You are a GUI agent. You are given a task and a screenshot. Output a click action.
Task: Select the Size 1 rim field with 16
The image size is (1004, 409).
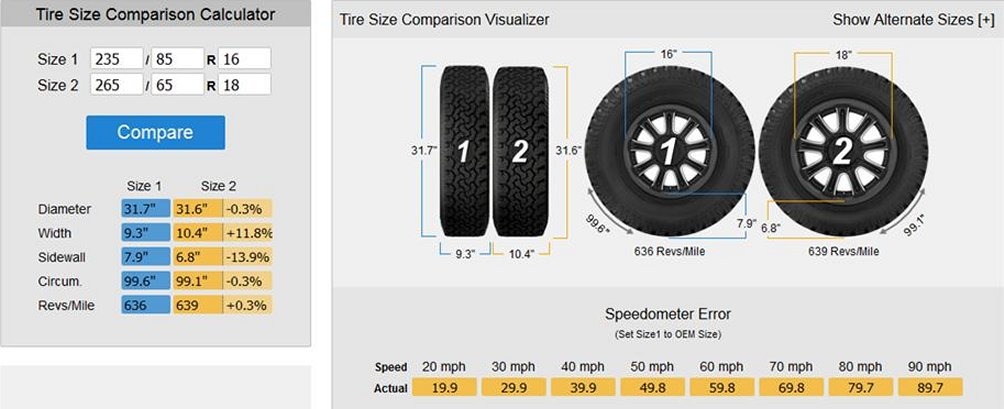pyautogui.click(x=245, y=58)
